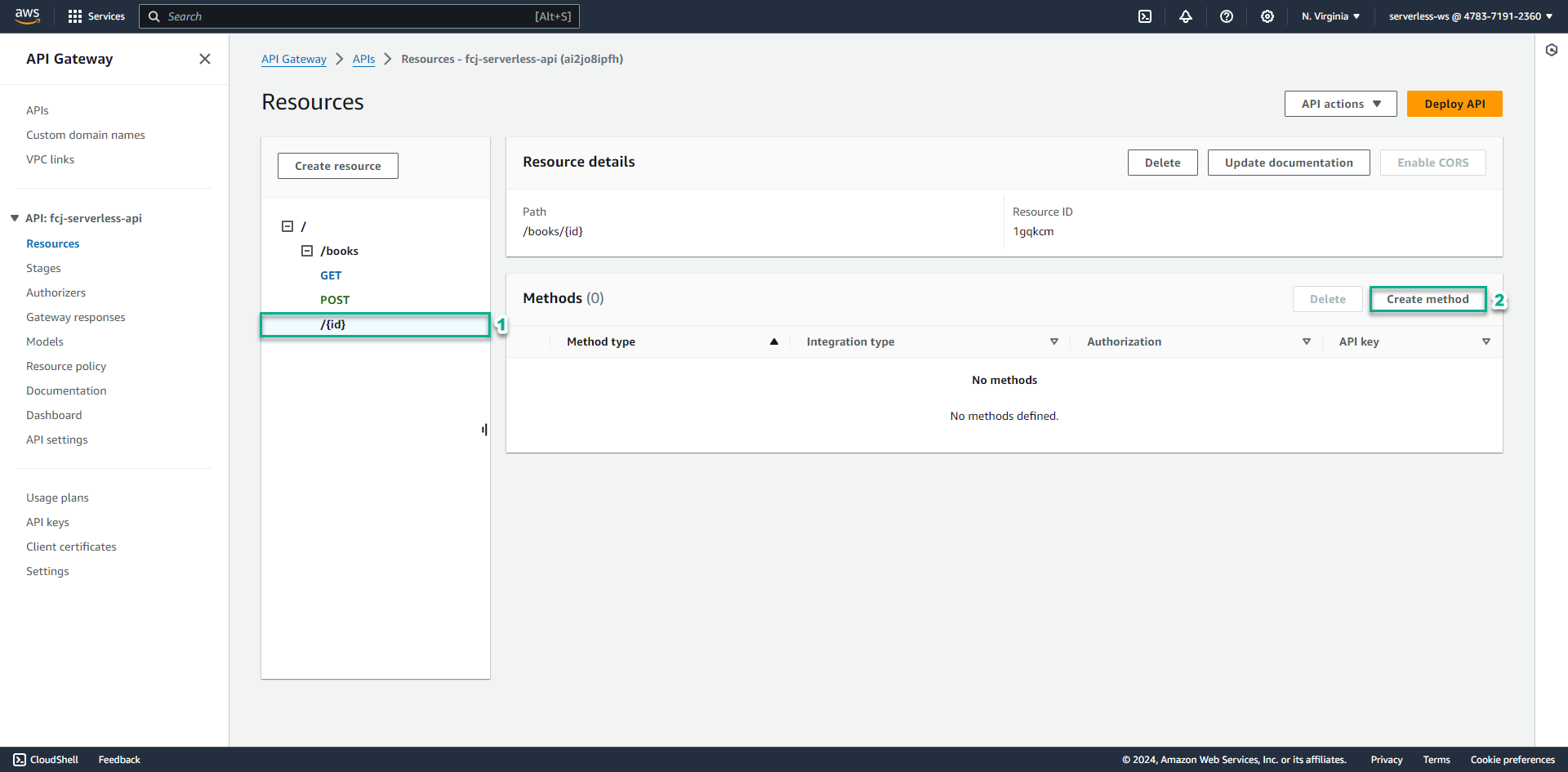Open the Privacy link
The image size is (1568, 772).
coord(1387,760)
